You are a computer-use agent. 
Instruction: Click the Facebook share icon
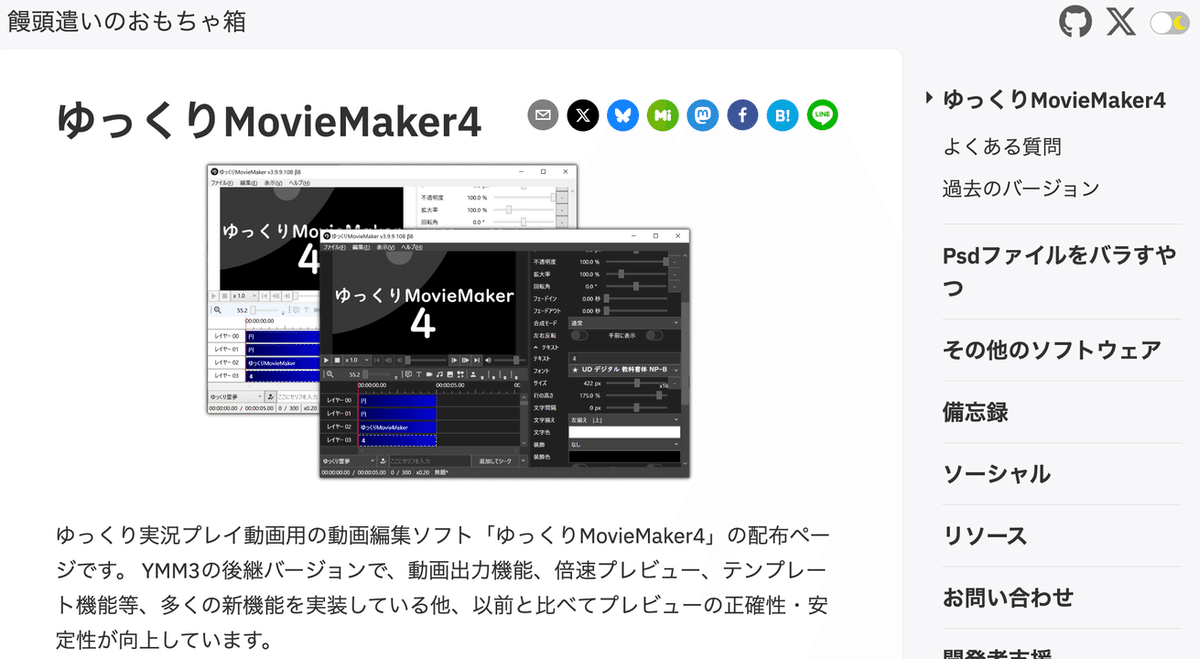743,115
